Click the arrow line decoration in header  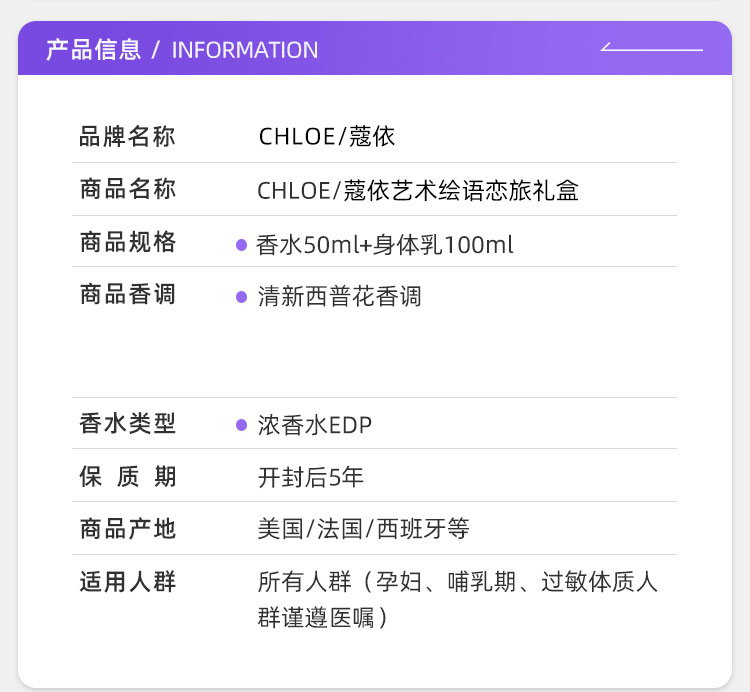[x=651, y=48]
